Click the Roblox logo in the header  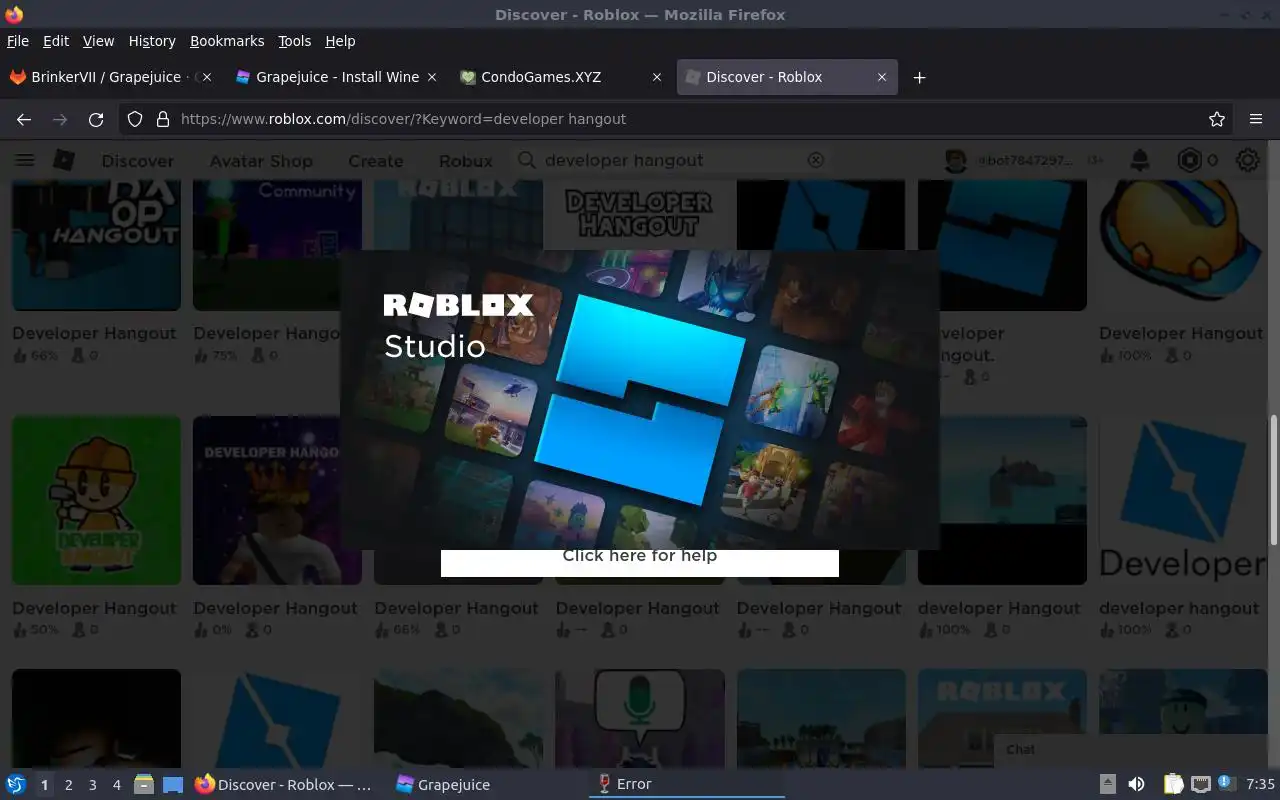click(64, 160)
